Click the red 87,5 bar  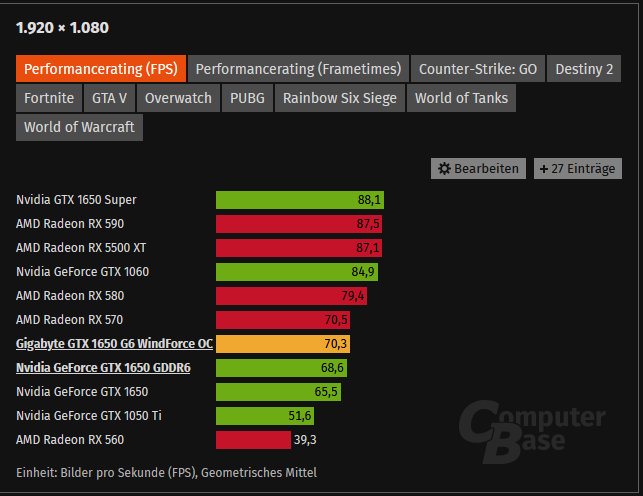[x=299, y=224]
